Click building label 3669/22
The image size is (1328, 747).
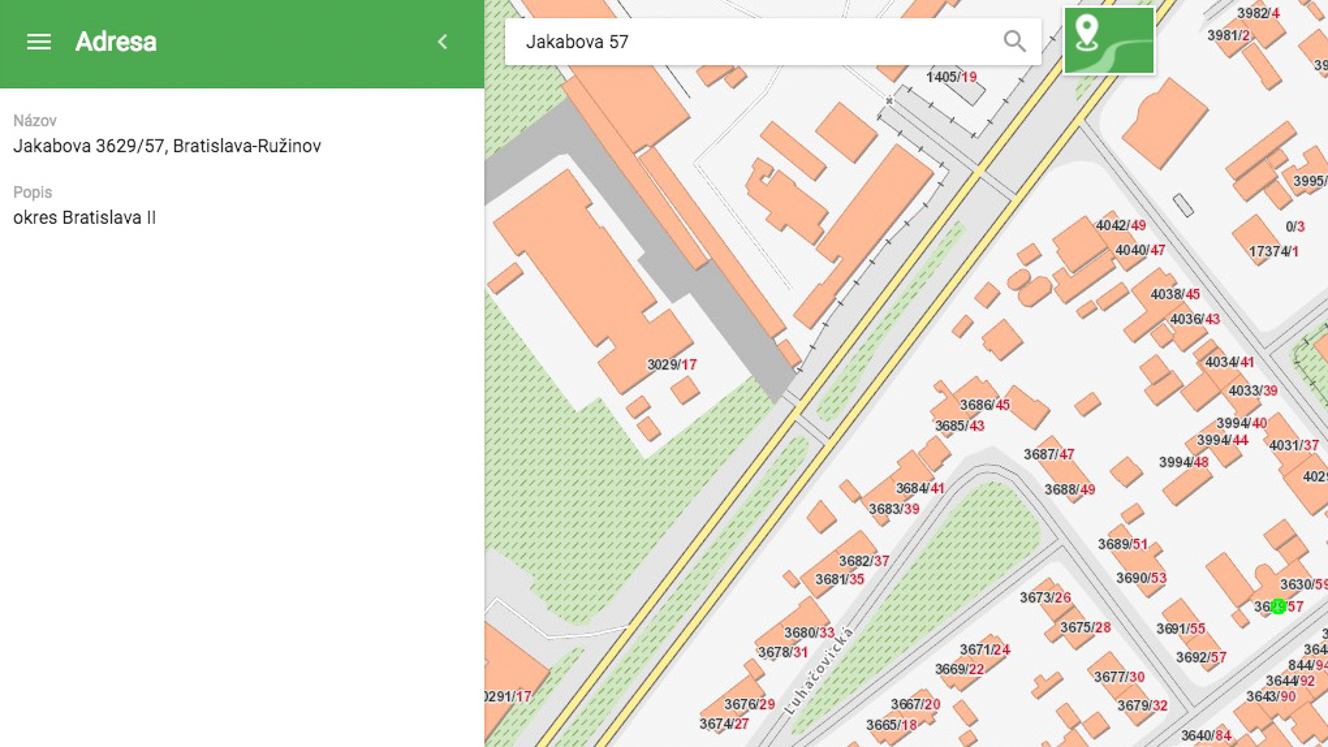960,670
